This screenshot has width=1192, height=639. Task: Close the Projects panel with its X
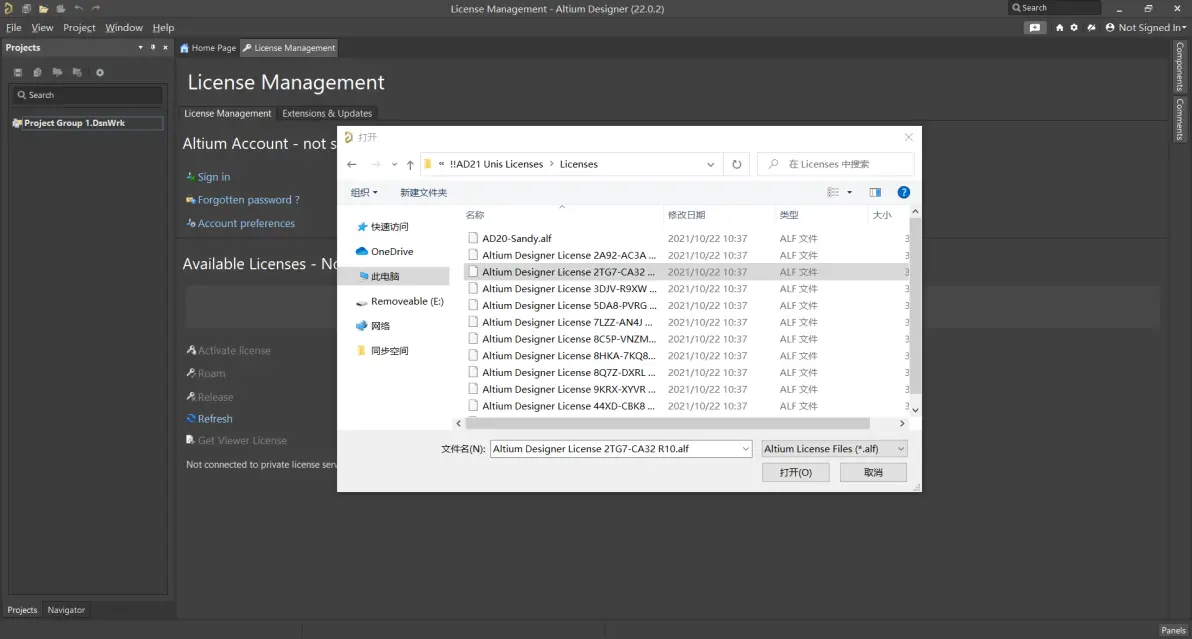165,47
